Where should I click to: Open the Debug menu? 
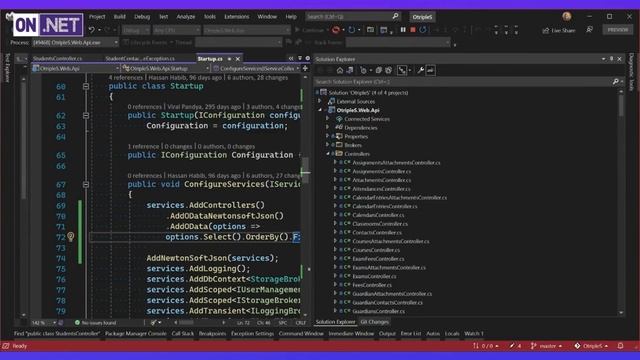point(142,17)
